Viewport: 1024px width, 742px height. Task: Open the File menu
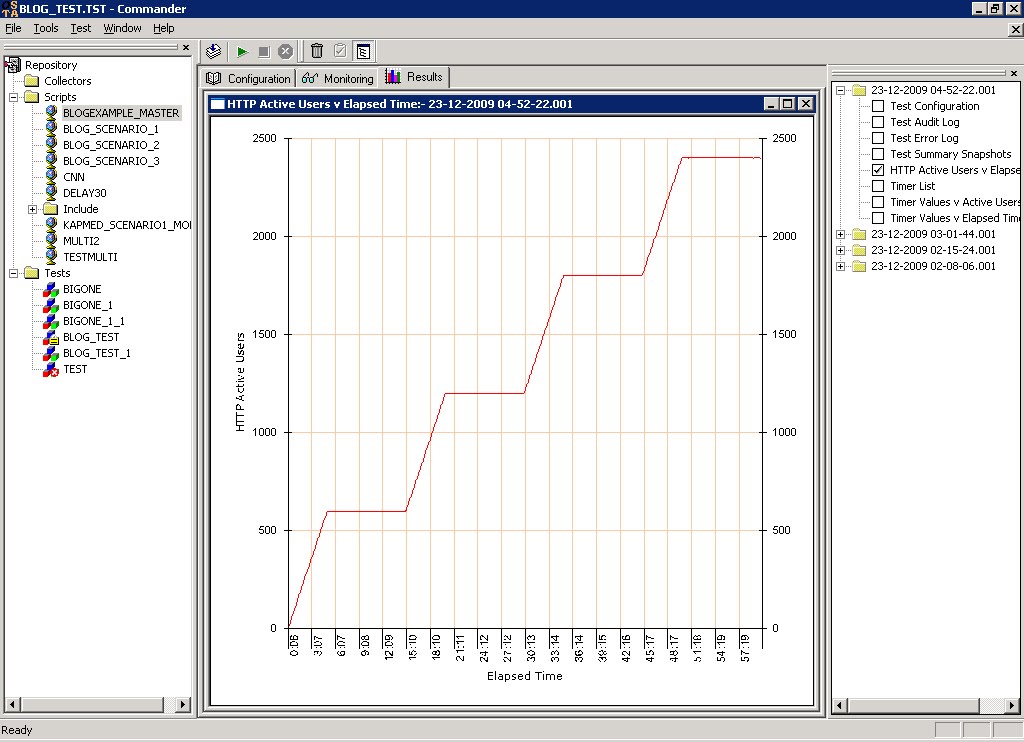[x=13, y=28]
